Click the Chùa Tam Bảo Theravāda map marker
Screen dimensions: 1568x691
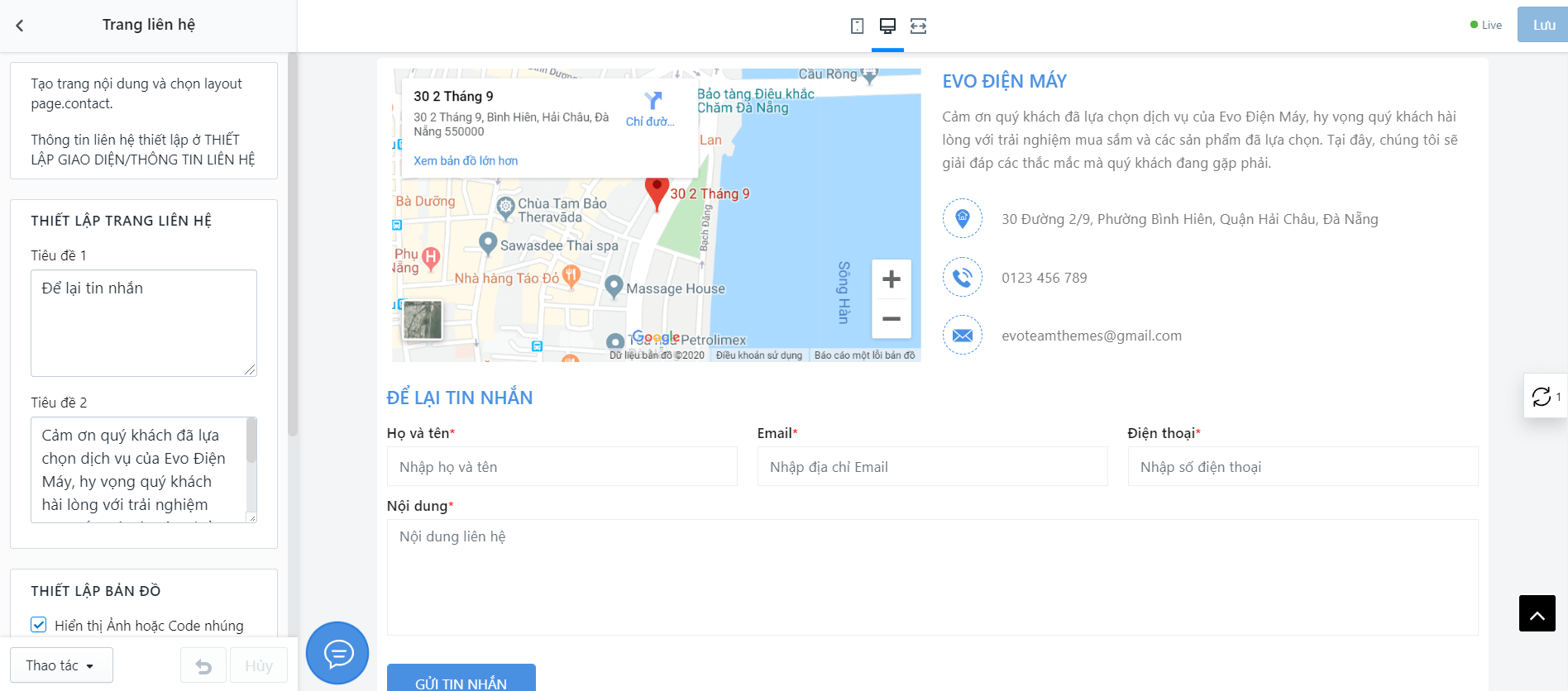pyautogui.click(x=505, y=207)
